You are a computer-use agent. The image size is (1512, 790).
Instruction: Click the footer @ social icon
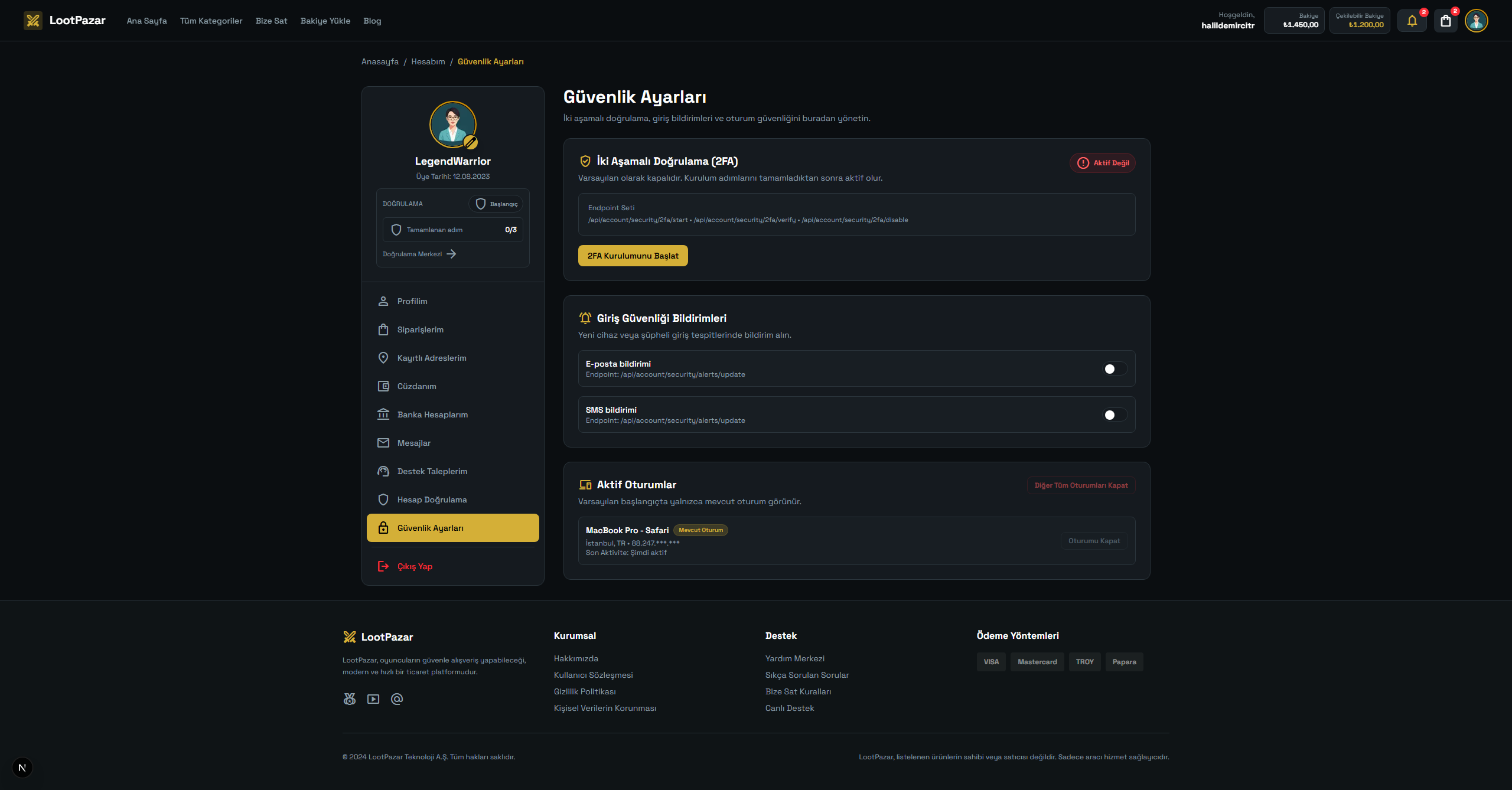pos(397,699)
